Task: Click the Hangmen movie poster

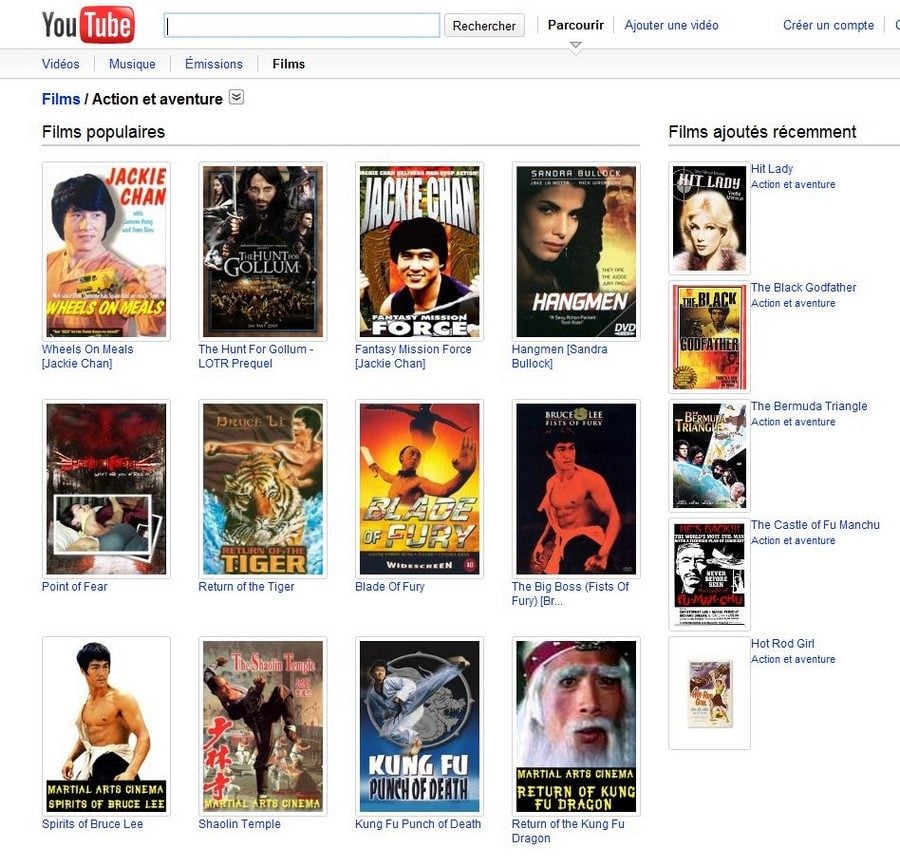Action: click(576, 251)
